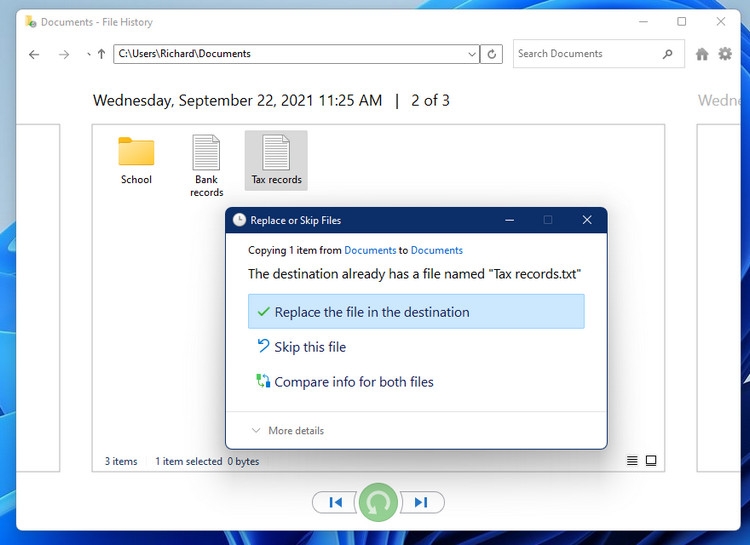Expand the address bar history dropdown
The height and width of the screenshot is (545, 750).
click(x=472, y=54)
